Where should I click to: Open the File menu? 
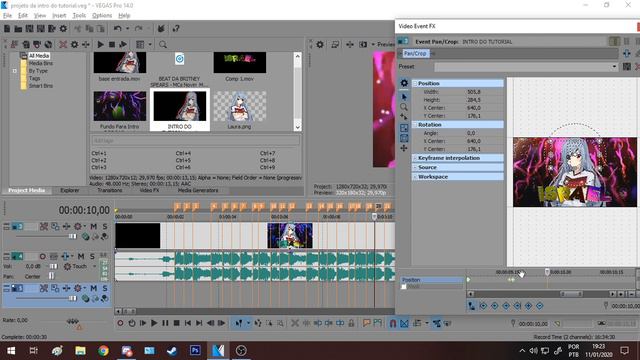pyautogui.click(x=7, y=16)
